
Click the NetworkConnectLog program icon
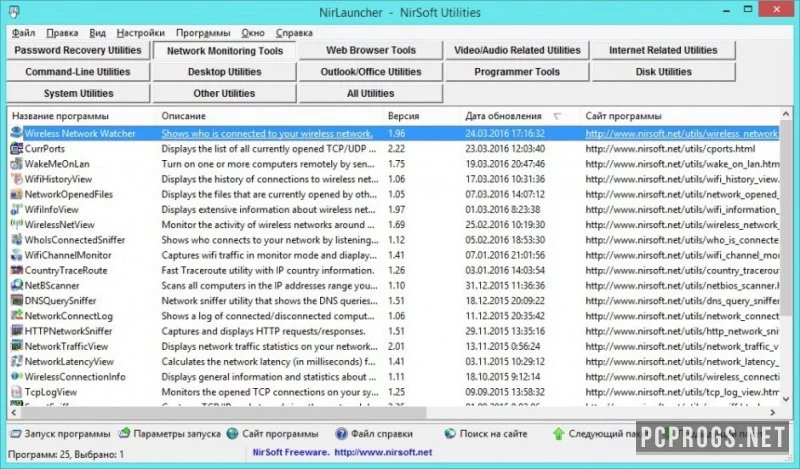point(16,316)
